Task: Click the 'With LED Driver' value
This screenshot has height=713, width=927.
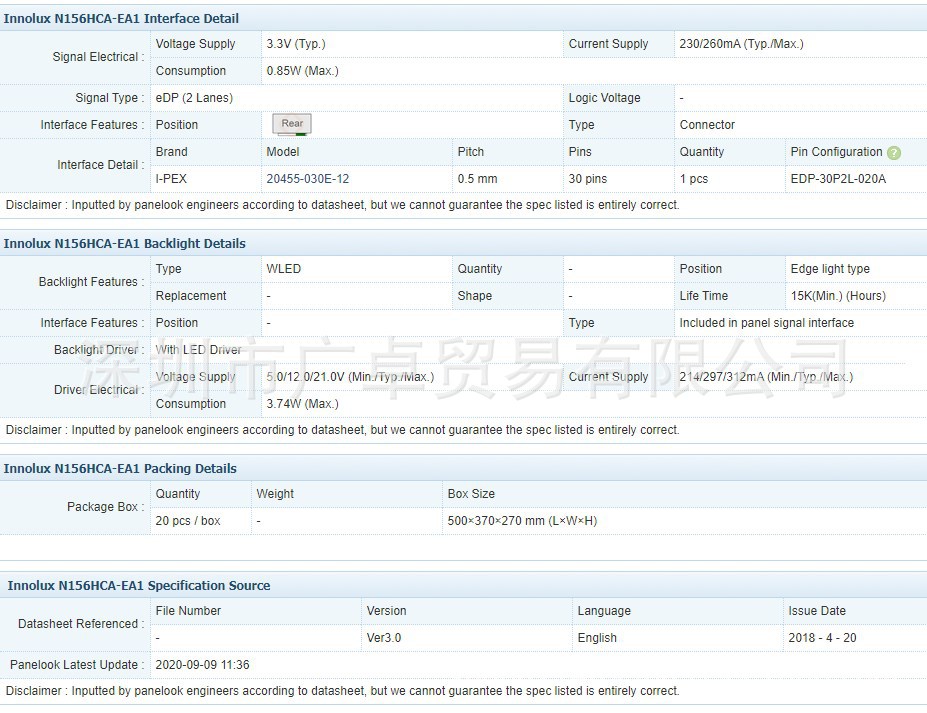Action: 198,350
